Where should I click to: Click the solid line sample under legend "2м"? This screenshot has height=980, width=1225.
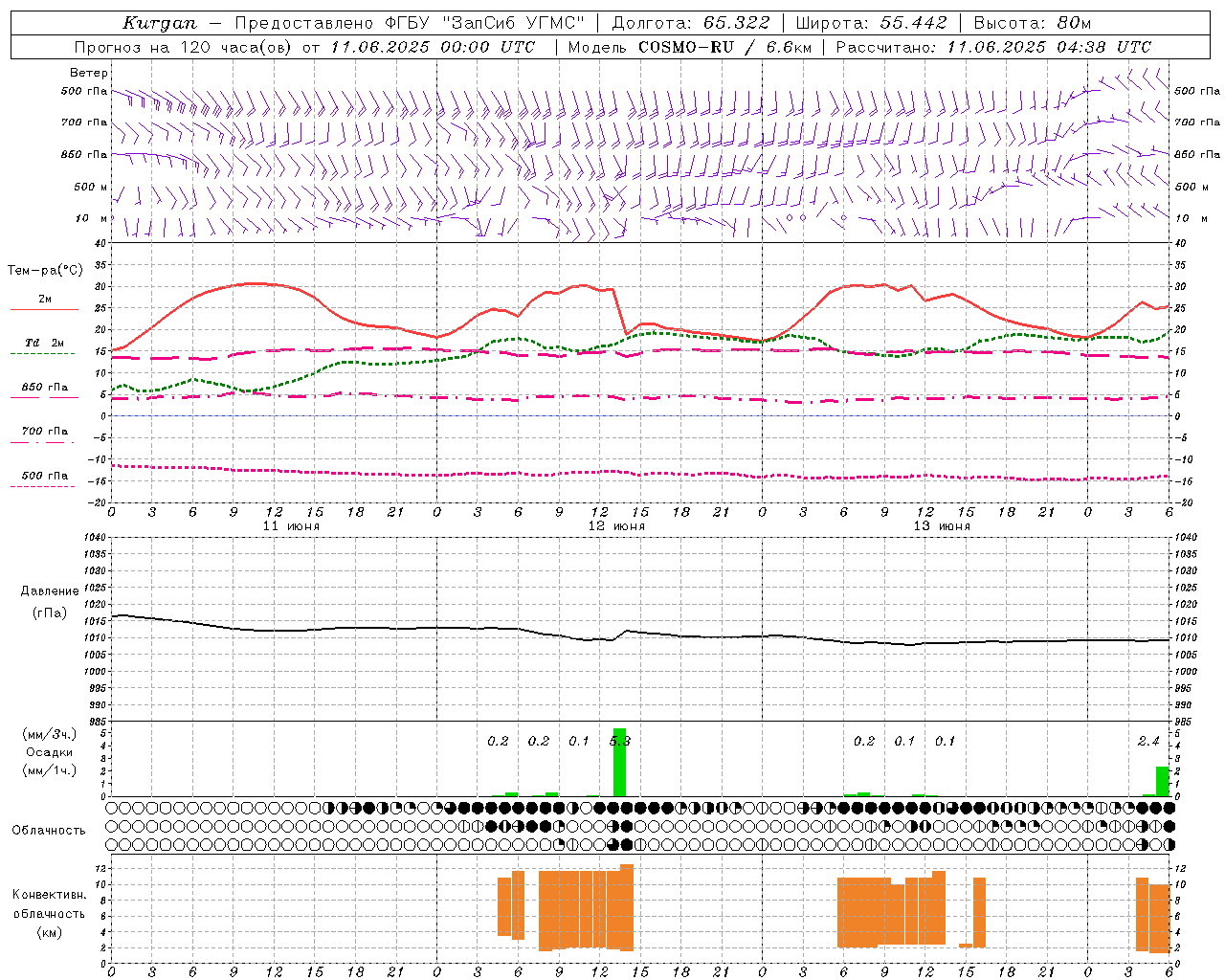pyautogui.click(x=43, y=310)
